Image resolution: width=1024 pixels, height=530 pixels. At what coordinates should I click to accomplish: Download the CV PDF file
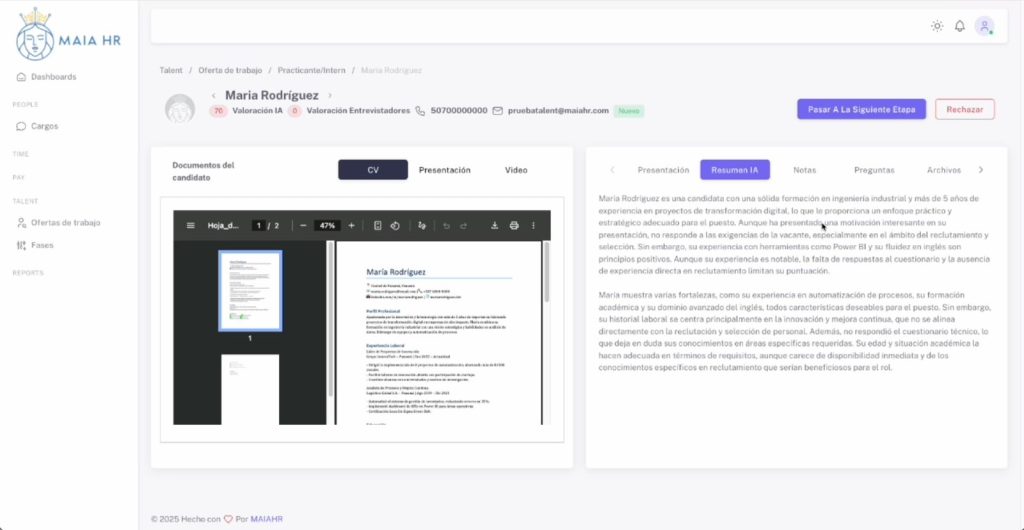pyautogui.click(x=494, y=225)
